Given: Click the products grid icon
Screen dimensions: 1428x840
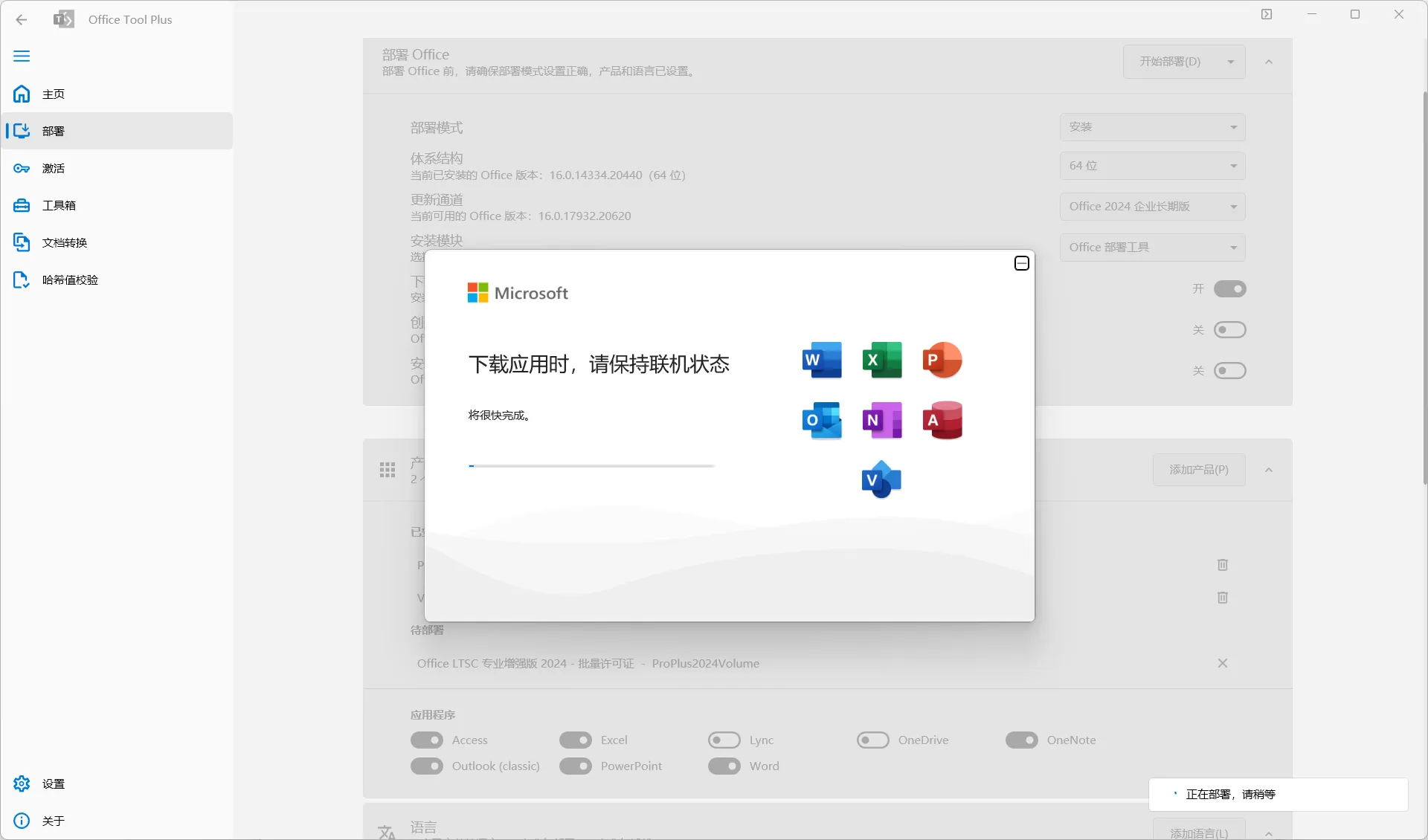Looking at the screenshot, I should (387, 470).
